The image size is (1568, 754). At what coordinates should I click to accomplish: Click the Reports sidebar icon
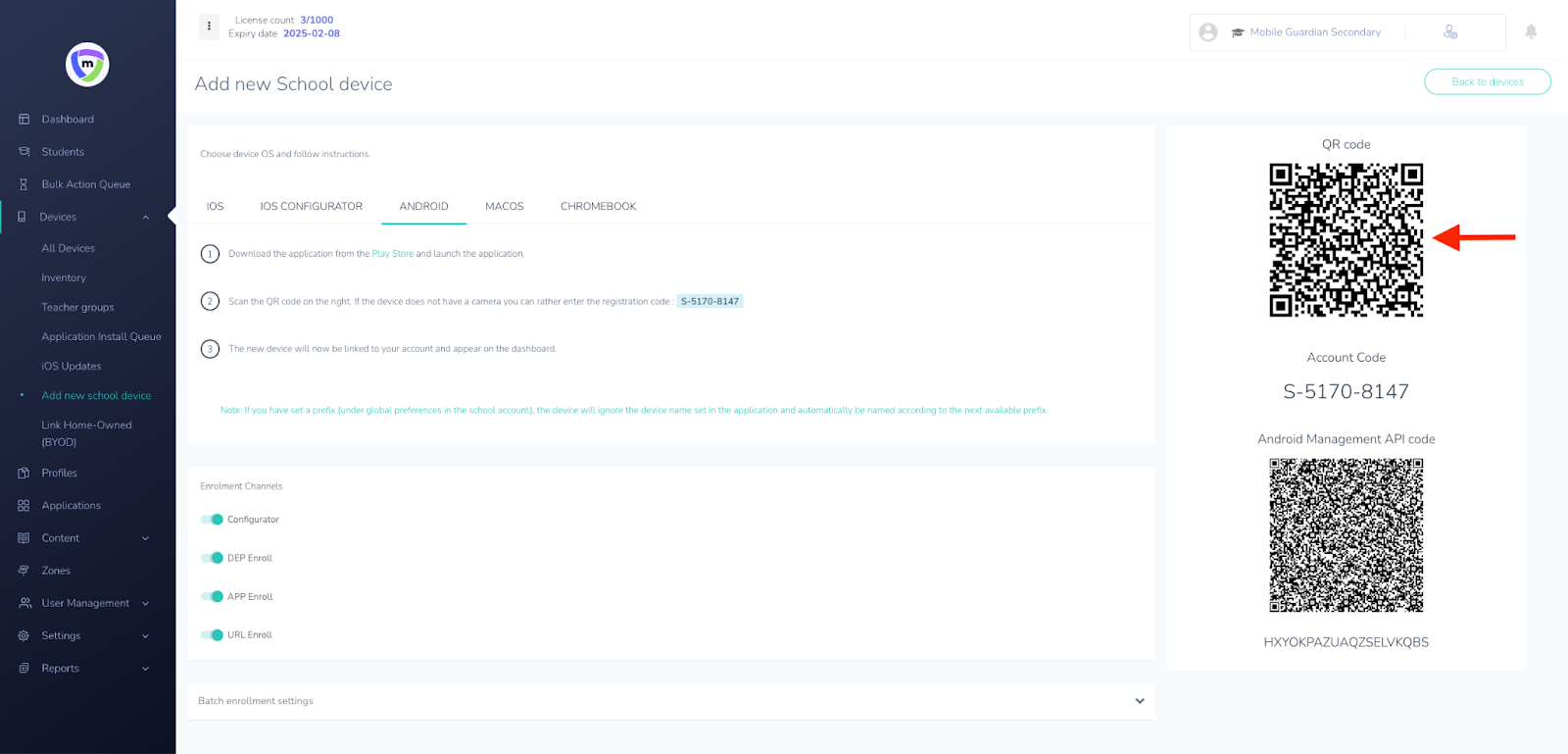click(24, 669)
